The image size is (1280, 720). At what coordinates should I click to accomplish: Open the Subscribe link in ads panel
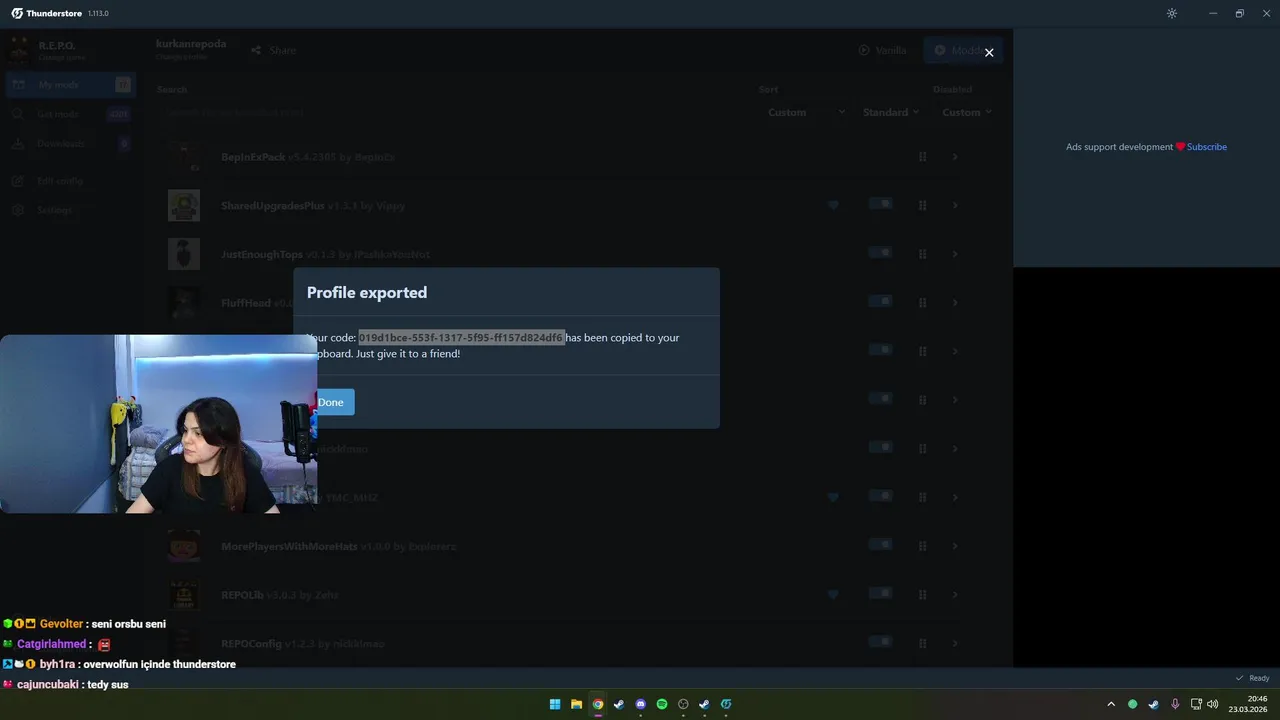1207,147
